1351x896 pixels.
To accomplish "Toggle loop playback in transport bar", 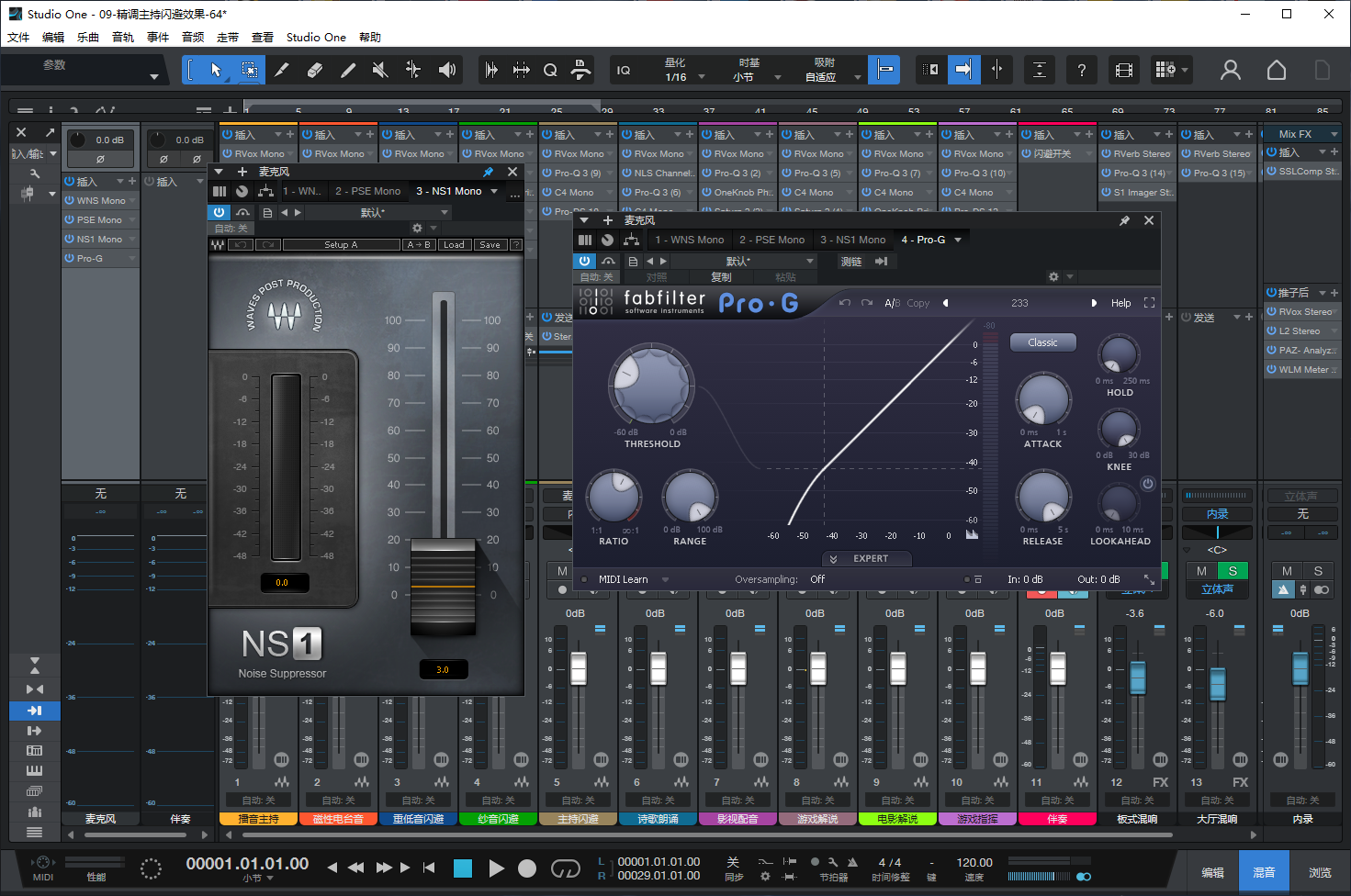I will click(565, 868).
